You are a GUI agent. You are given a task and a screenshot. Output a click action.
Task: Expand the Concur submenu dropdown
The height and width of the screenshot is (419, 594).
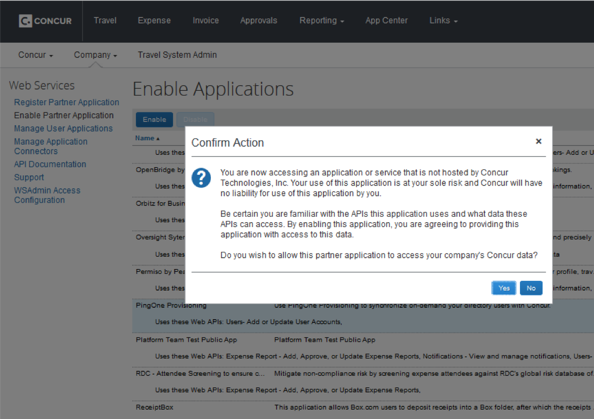[36, 55]
